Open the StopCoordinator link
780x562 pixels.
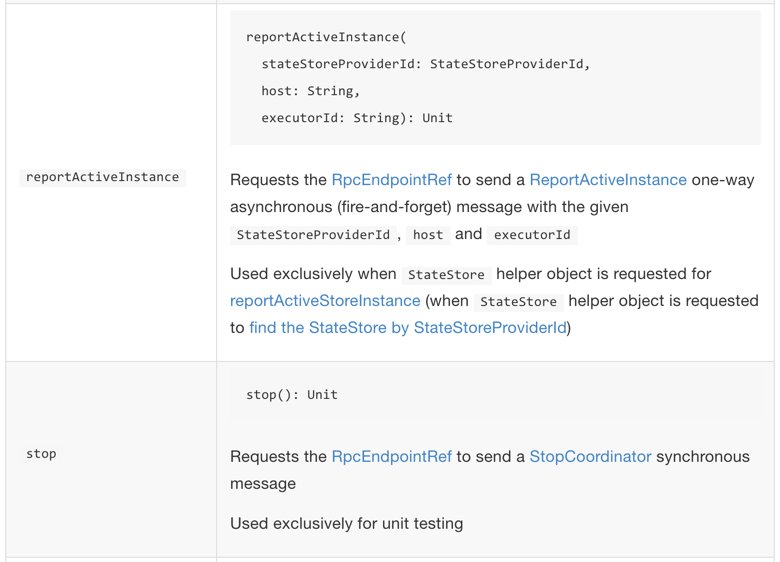click(x=590, y=456)
